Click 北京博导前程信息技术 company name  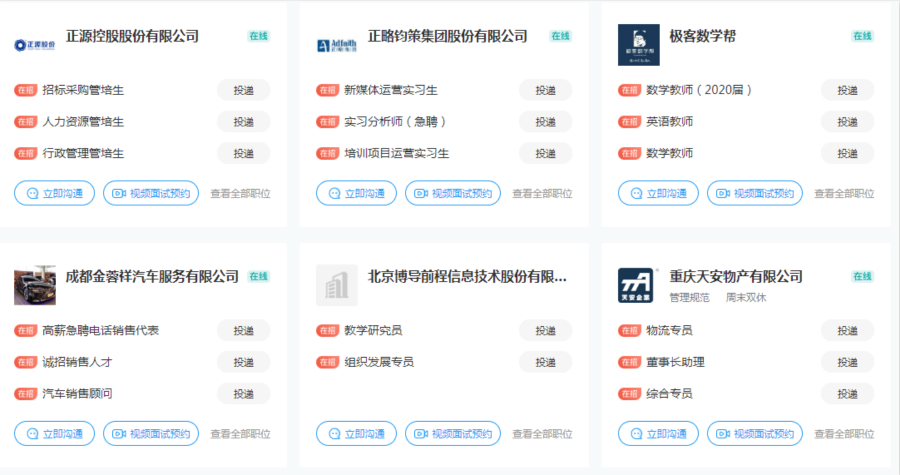point(467,276)
